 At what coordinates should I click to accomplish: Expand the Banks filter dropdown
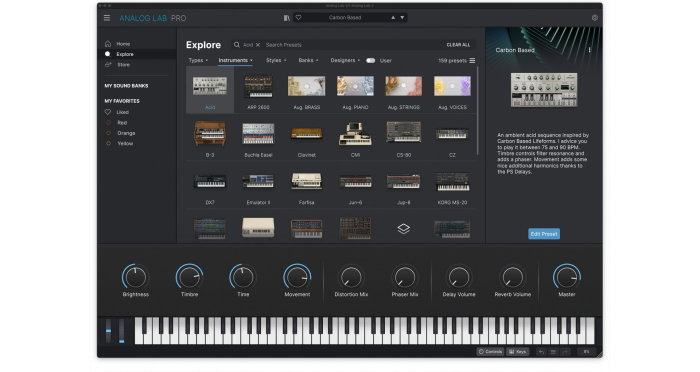pyautogui.click(x=308, y=60)
